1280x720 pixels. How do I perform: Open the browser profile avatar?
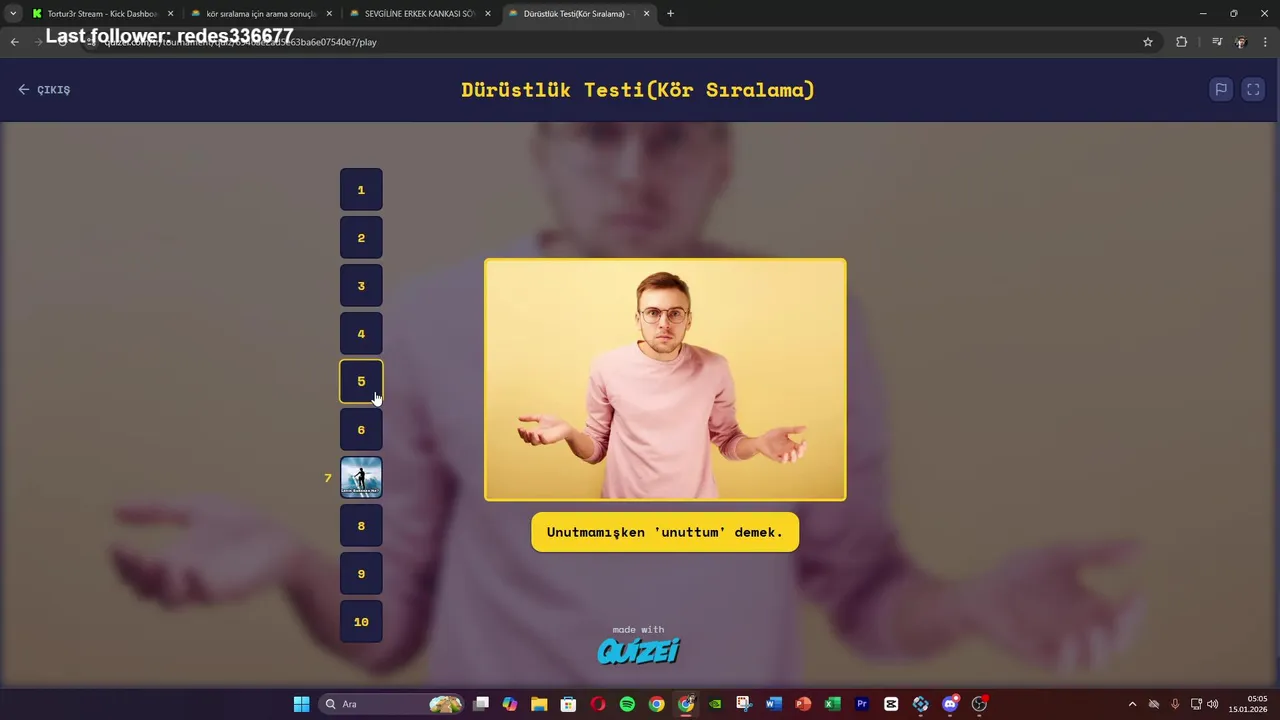[1241, 42]
